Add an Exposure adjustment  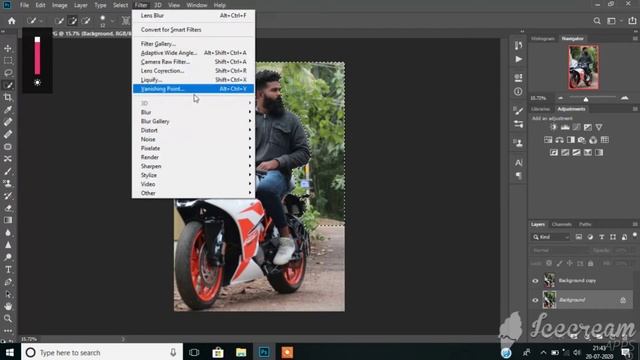click(587, 127)
